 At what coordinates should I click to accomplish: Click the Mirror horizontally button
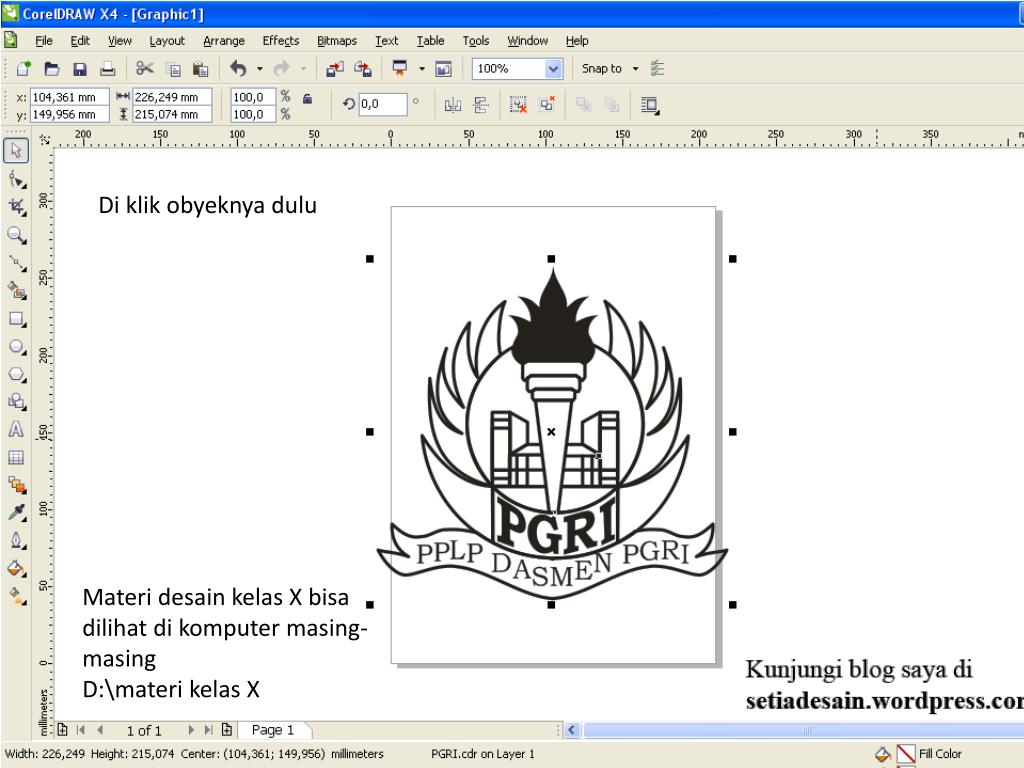click(x=453, y=104)
